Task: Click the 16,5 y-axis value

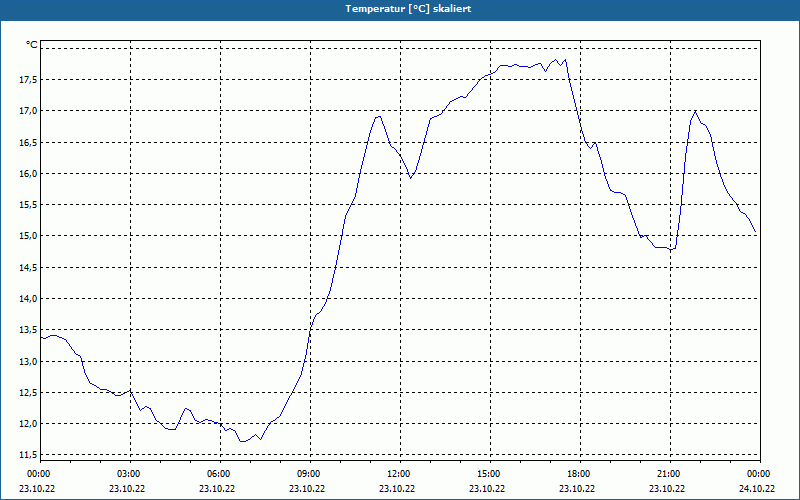Action: coord(28,142)
